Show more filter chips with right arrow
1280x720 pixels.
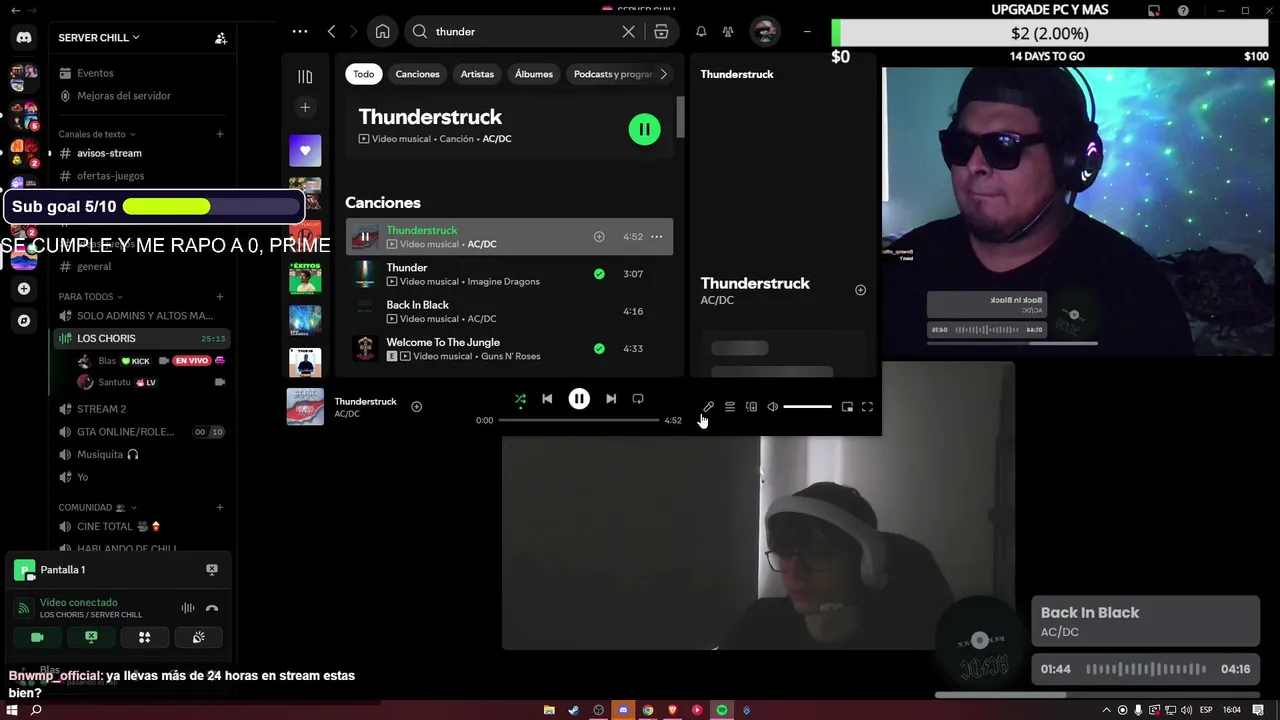663,74
